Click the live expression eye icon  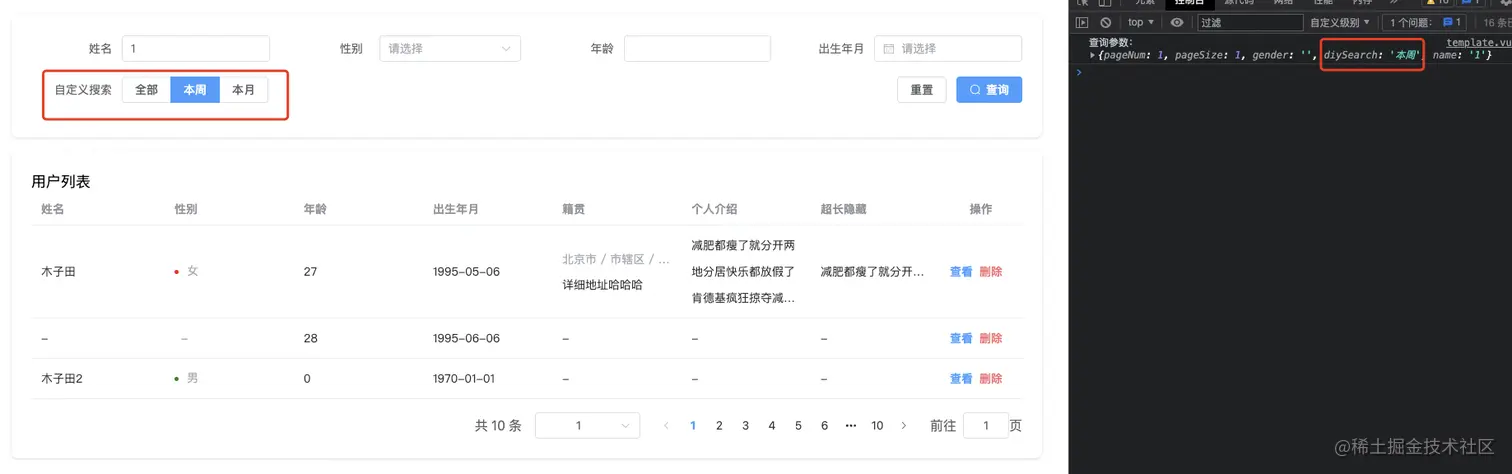tap(1177, 22)
